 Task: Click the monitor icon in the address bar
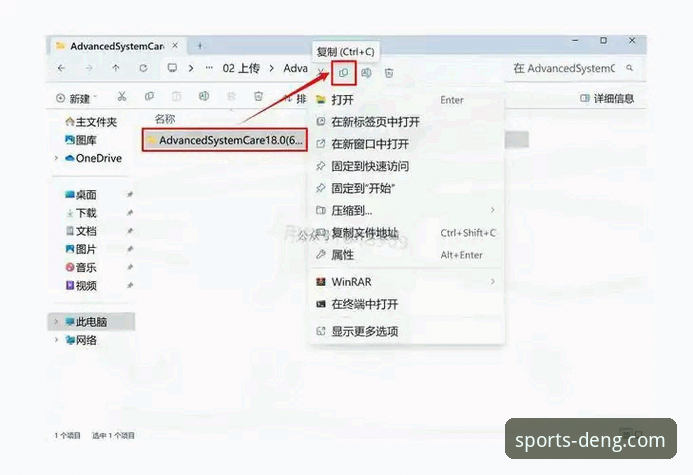point(172,68)
